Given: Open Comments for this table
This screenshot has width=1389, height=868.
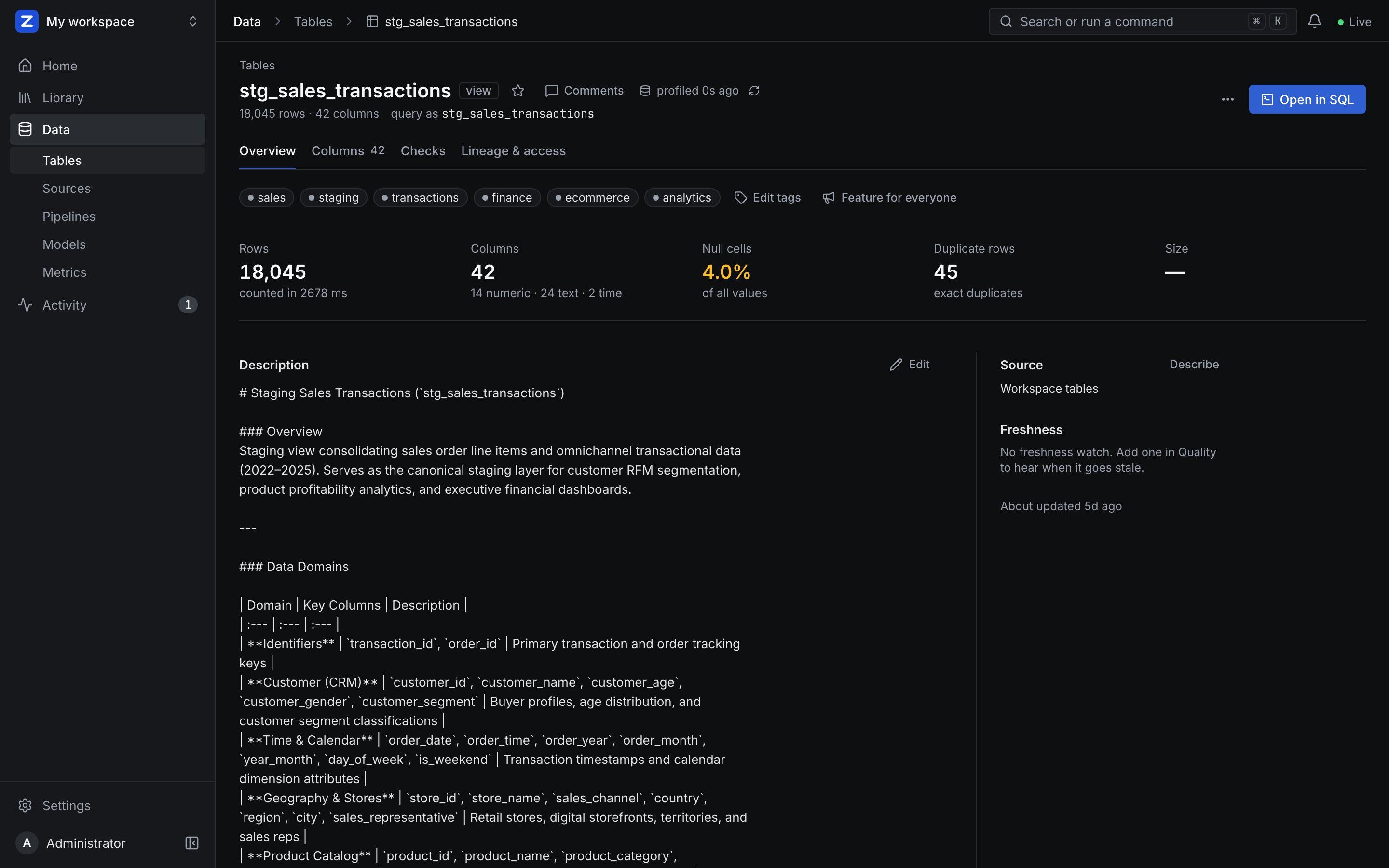Looking at the screenshot, I should 584,91.
